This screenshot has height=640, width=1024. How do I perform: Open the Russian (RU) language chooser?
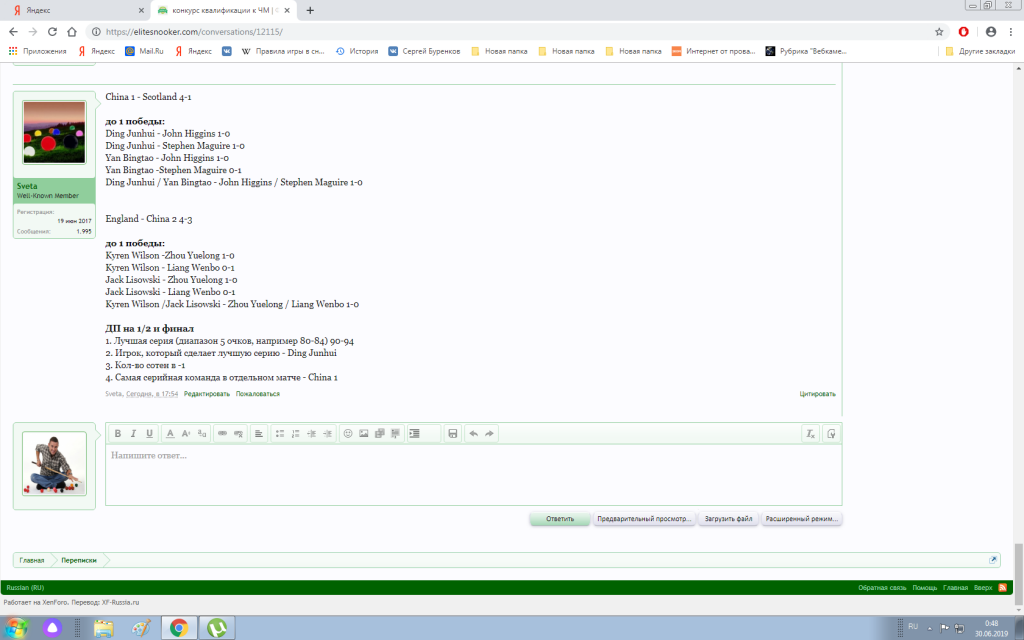[x=25, y=587]
